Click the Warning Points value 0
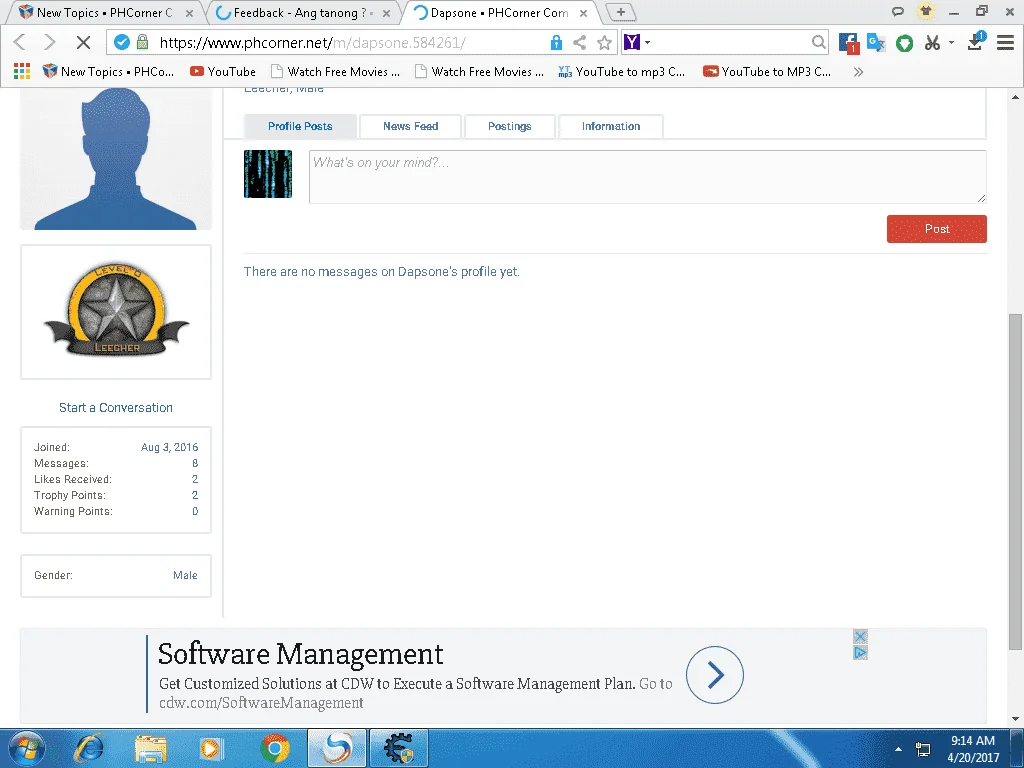The image size is (1024, 768). (x=195, y=511)
